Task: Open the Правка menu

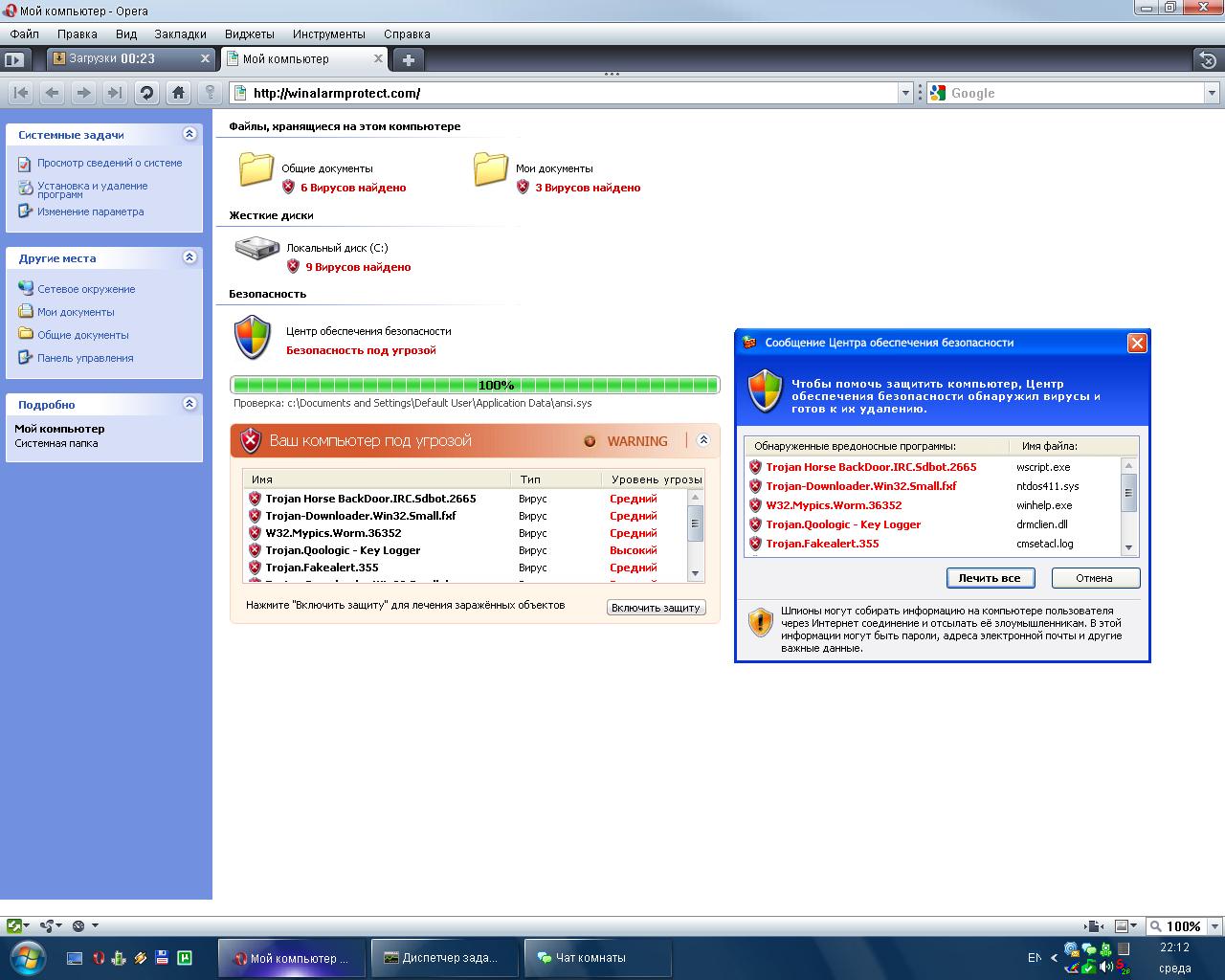Action: pyautogui.click(x=77, y=33)
